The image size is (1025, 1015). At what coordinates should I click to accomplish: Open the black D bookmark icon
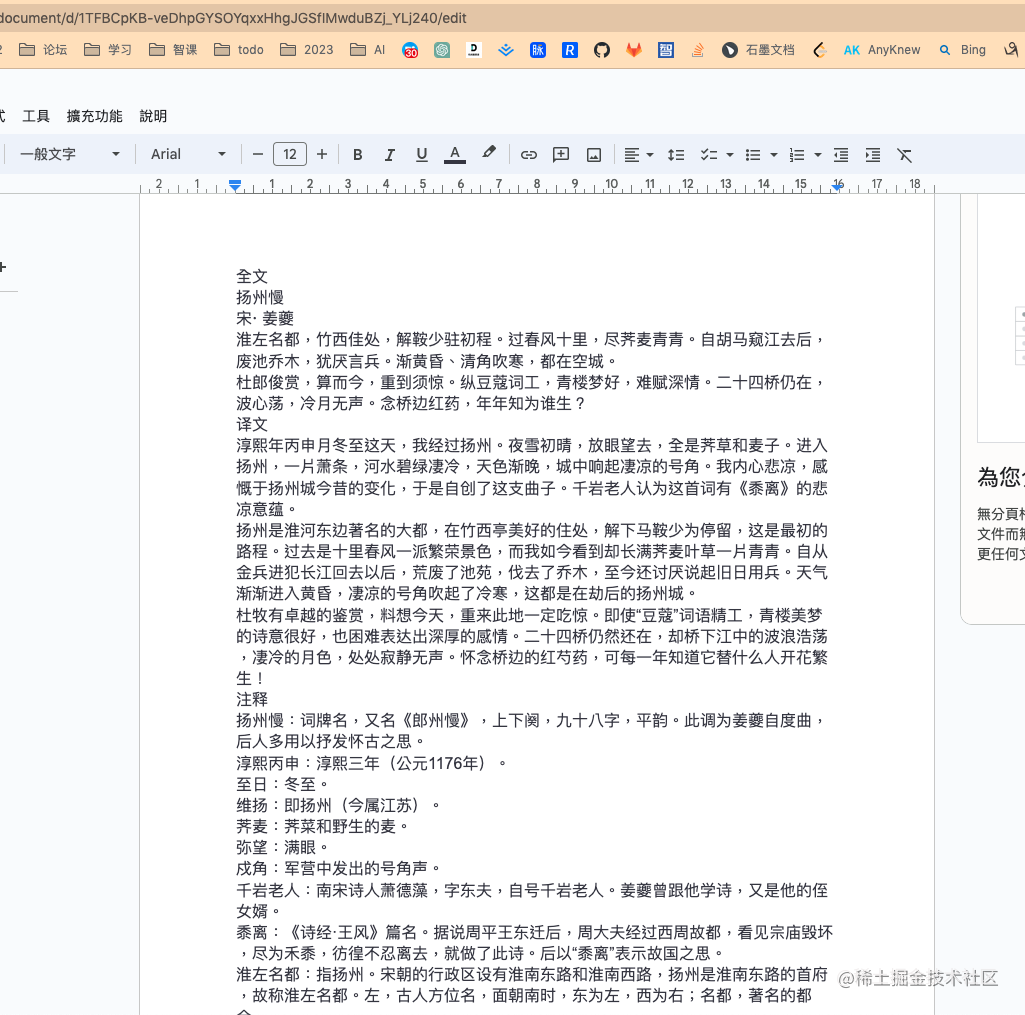click(474, 50)
